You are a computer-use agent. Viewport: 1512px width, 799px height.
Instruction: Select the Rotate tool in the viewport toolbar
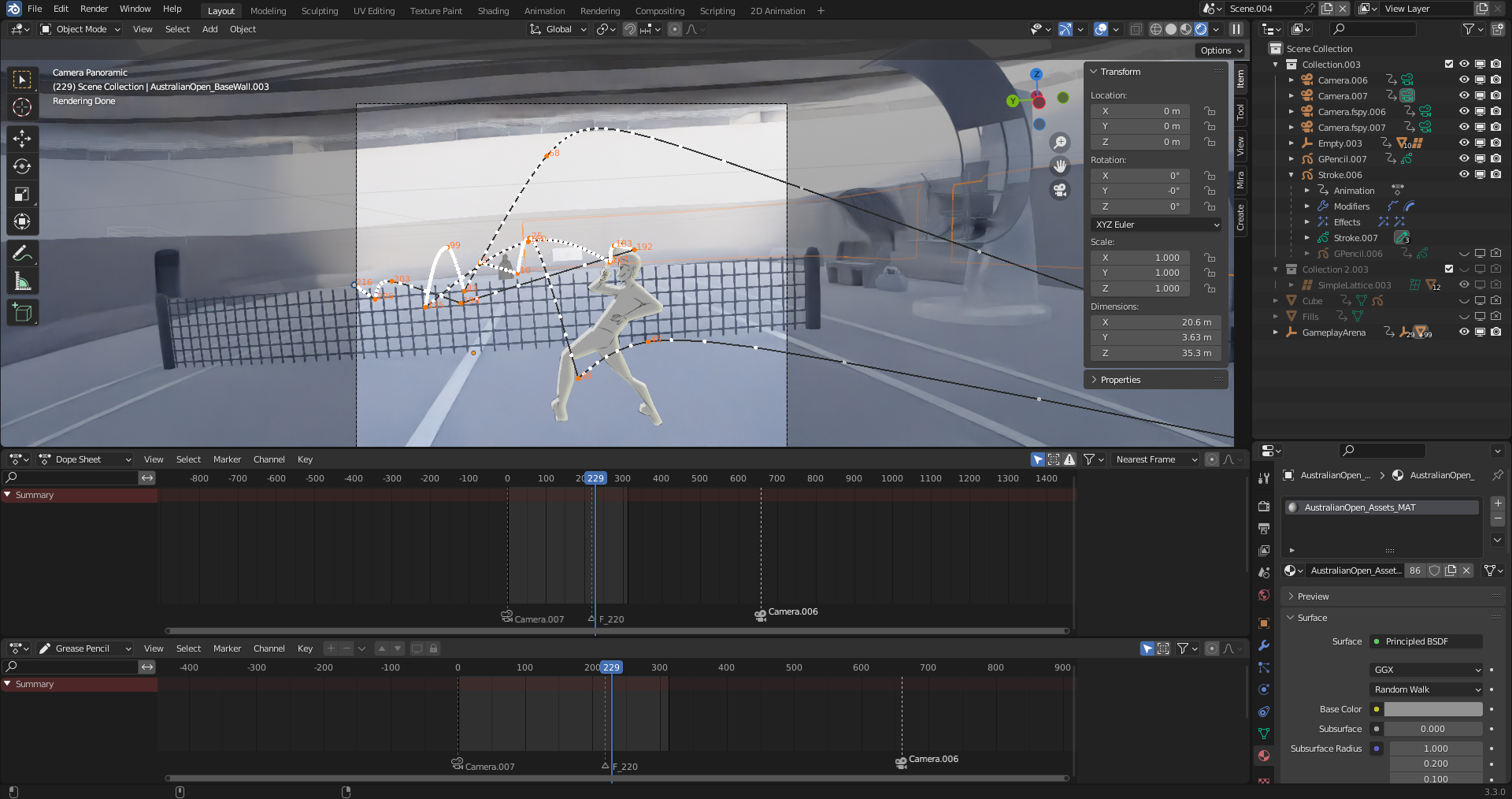[x=22, y=167]
